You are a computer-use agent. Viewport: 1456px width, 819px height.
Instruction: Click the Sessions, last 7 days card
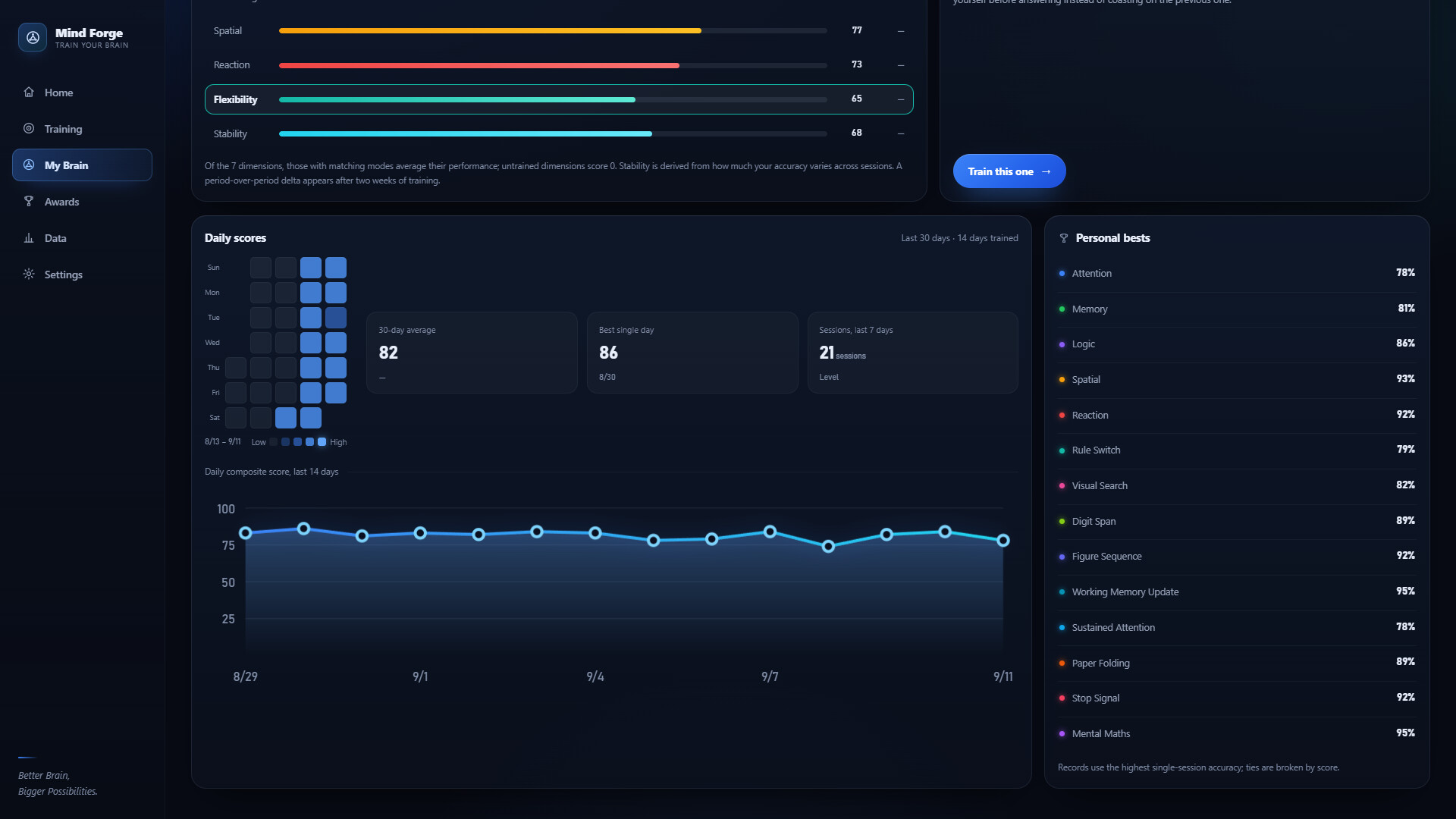[x=913, y=353]
